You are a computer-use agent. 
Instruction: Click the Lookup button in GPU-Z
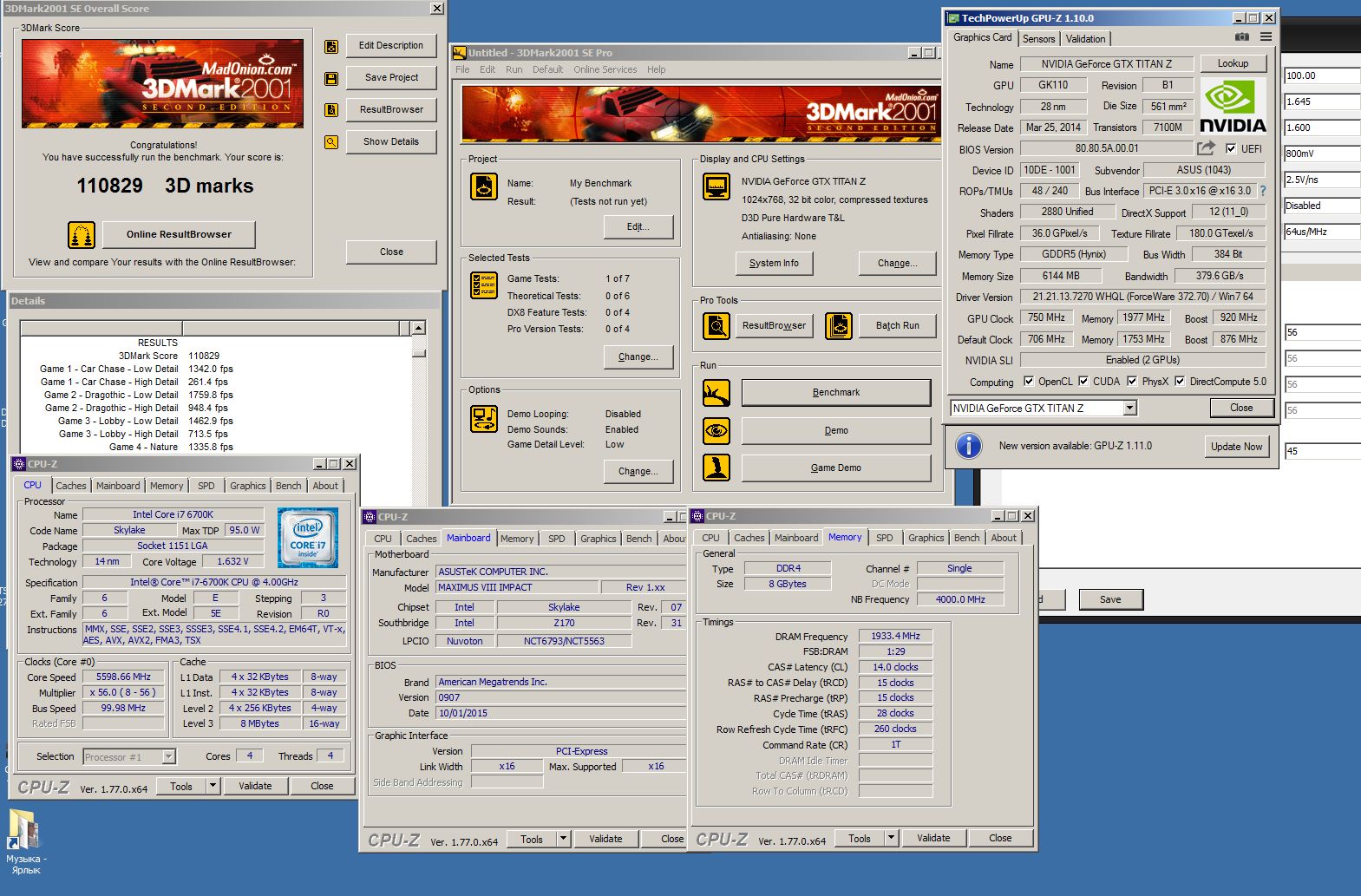tap(1233, 63)
